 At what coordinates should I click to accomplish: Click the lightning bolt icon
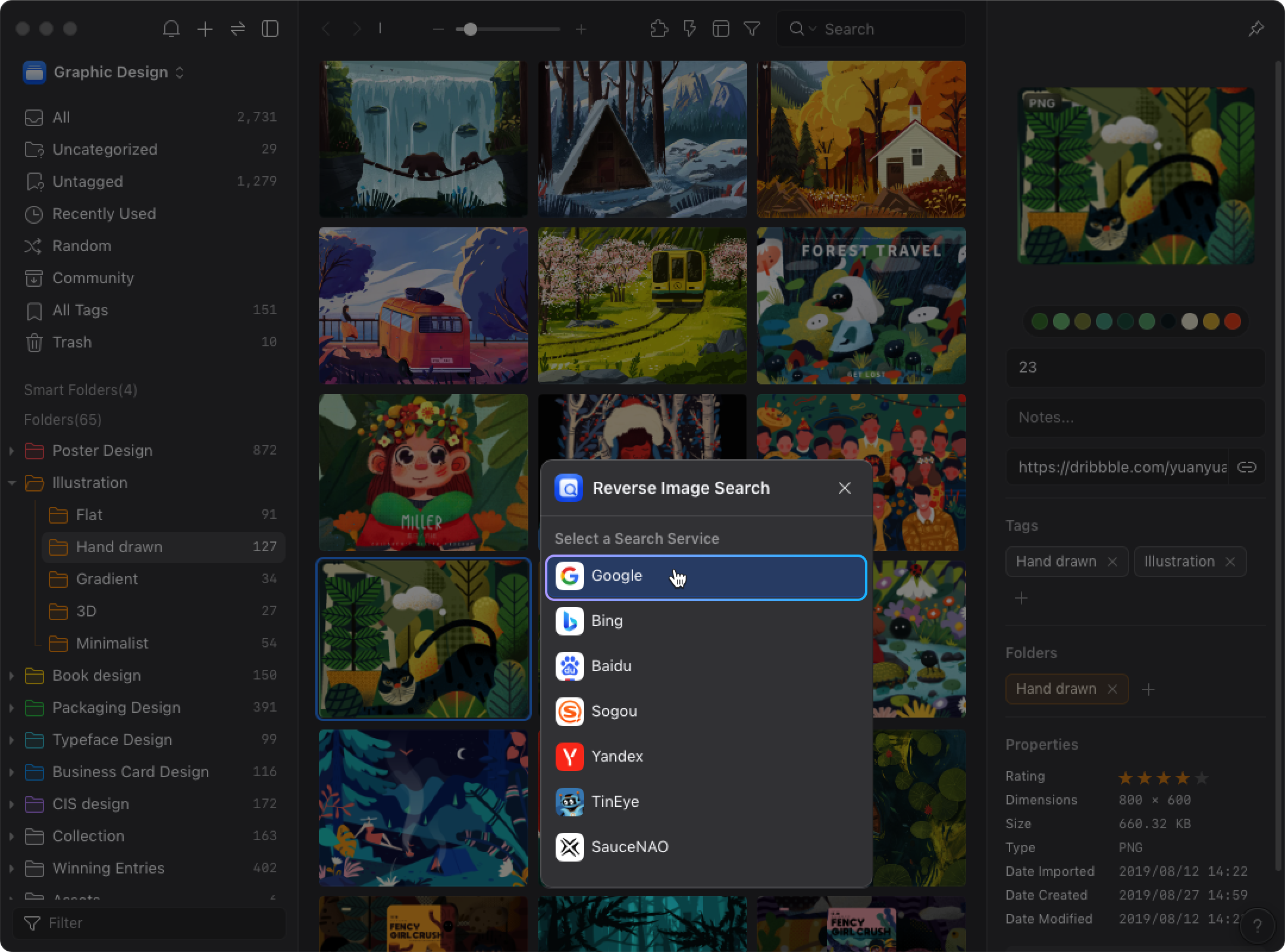pyautogui.click(x=689, y=29)
